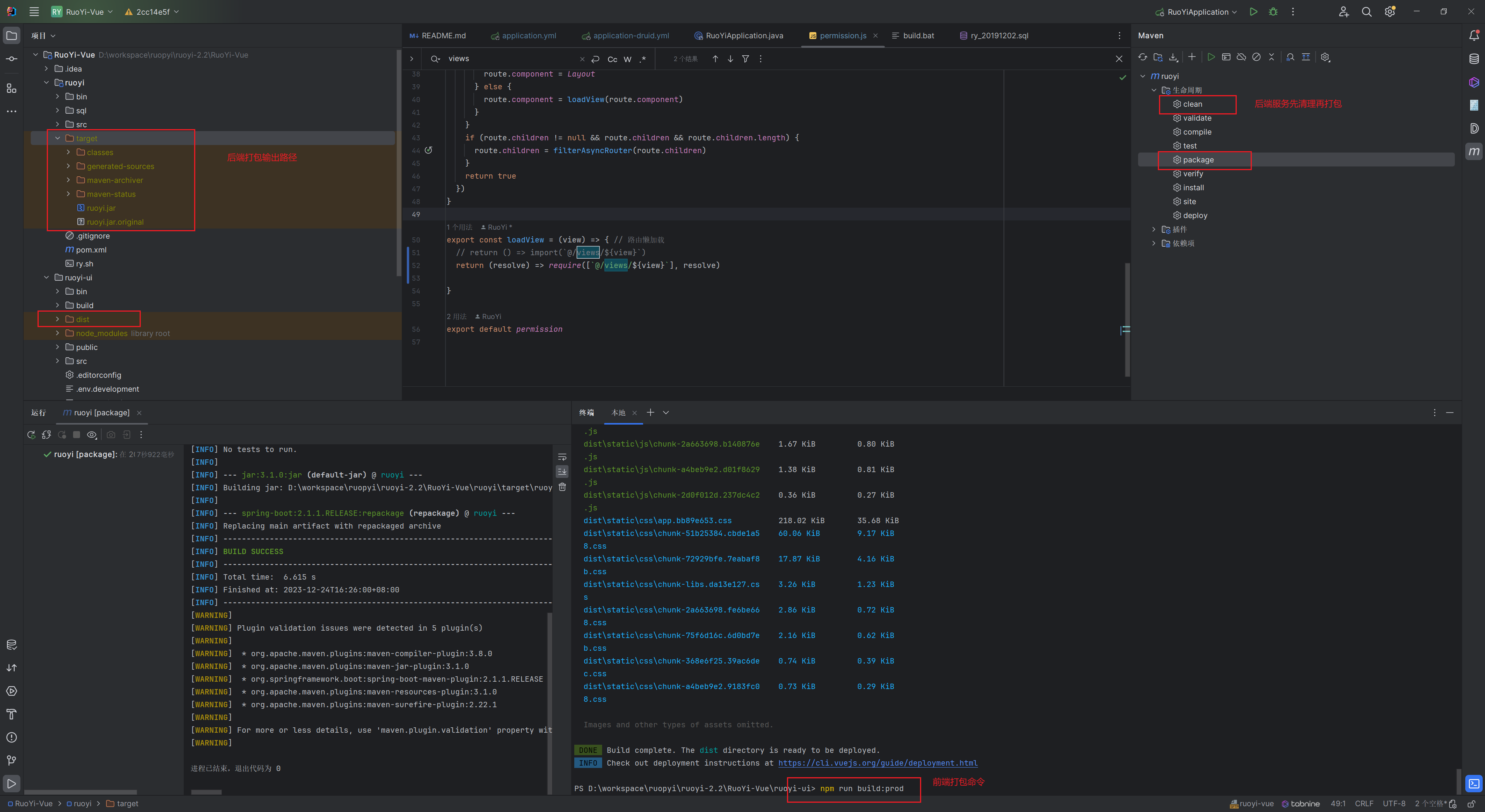Run RuoYiApplication using top toolbar play button
Screen dimensions: 1485x812
click(1253, 12)
